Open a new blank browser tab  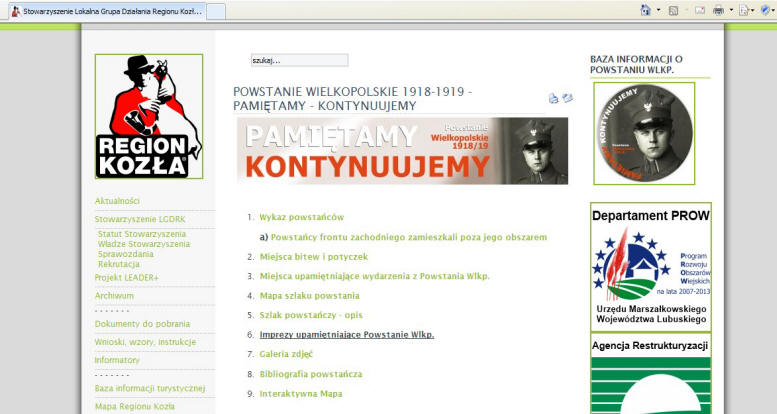click(x=216, y=11)
